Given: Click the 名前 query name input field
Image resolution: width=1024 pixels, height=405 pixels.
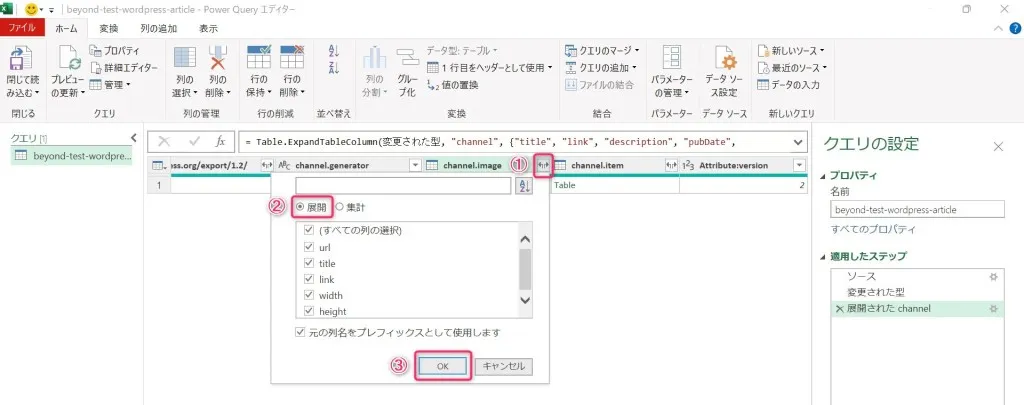Looking at the screenshot, I should click(916, 209).
